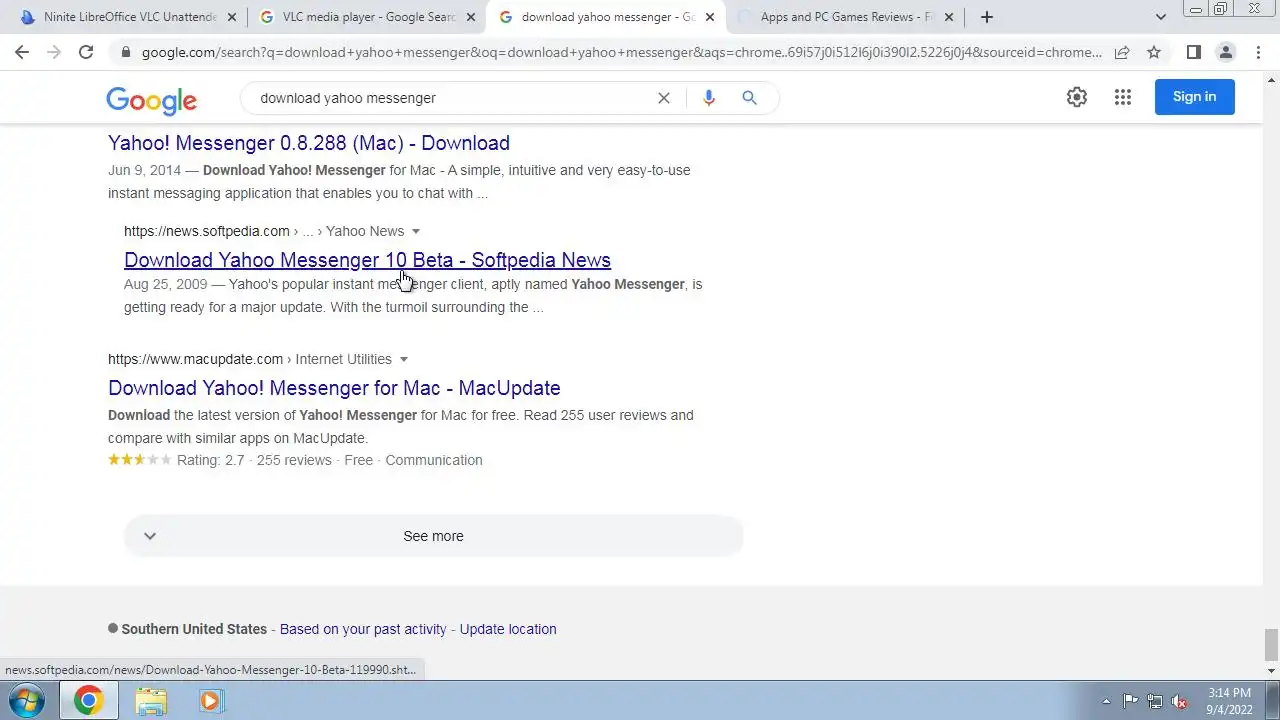The width and height of the screenshot is (1280, 720).
Task: Open Windows Explorer from taskbar
Action: [x=151, y=700]
